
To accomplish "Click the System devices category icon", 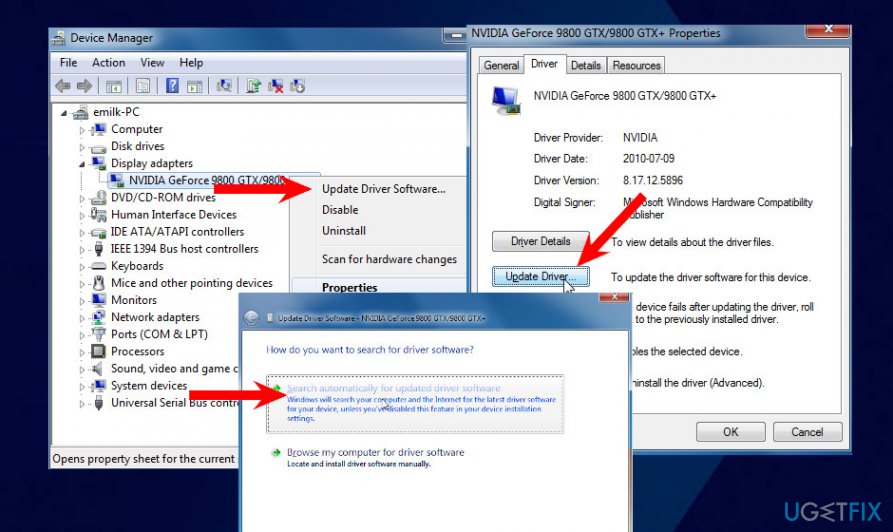I will pos(99,386).
